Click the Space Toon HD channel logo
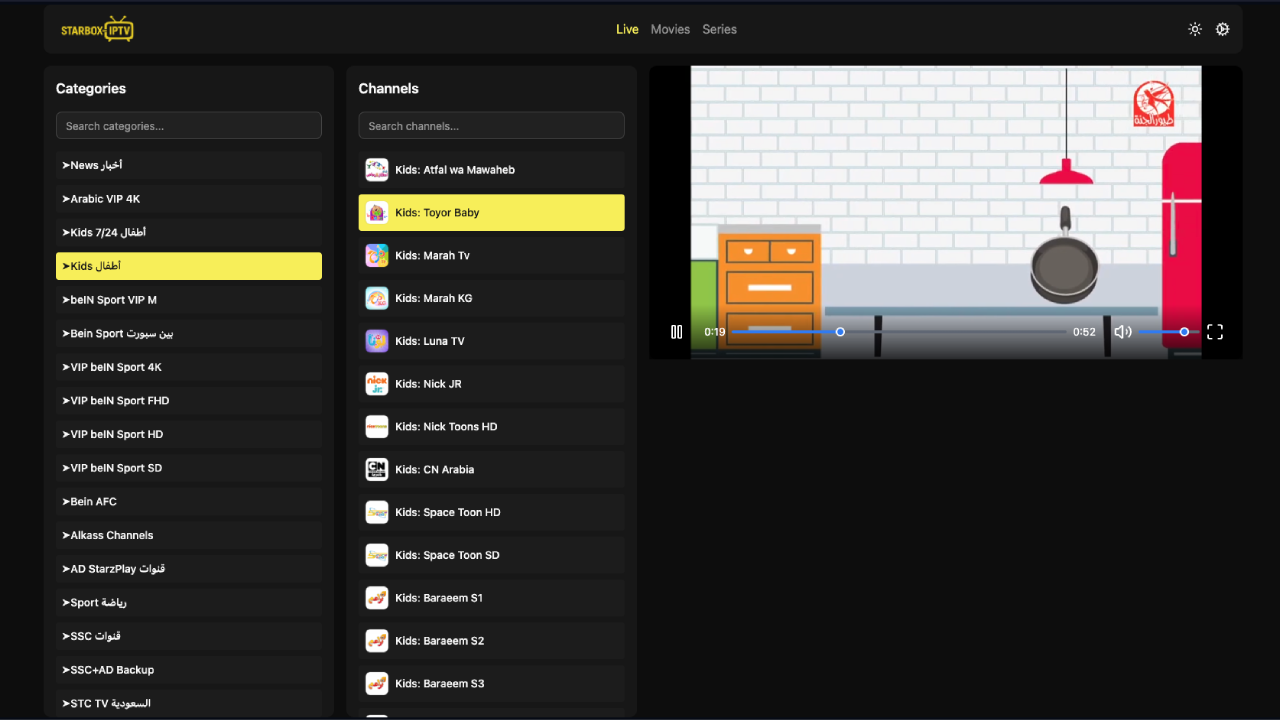1280x720 pixels. tap(377, 512)
